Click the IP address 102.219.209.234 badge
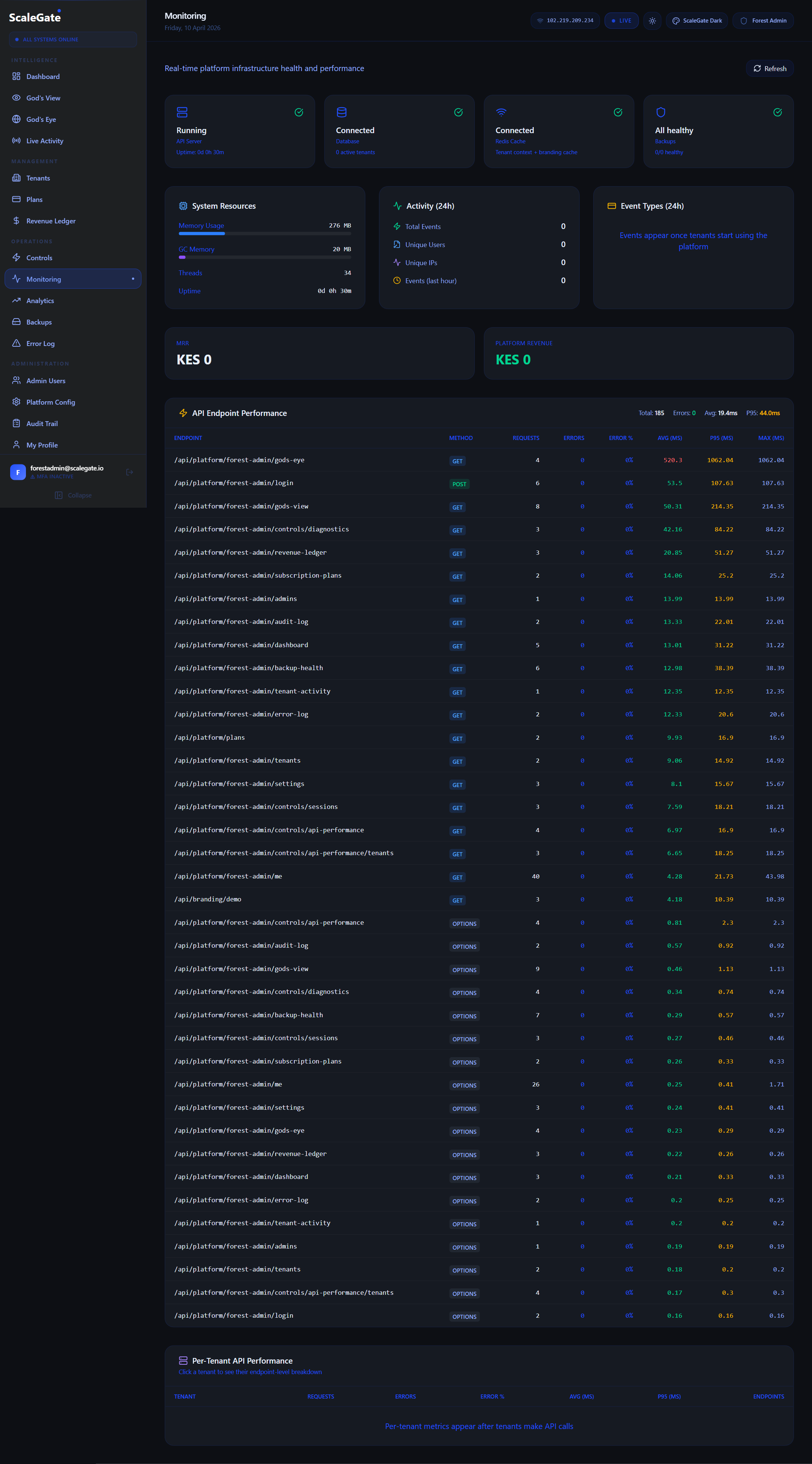Viewport: 812px width, 1464px height. [x=565, y=20]
